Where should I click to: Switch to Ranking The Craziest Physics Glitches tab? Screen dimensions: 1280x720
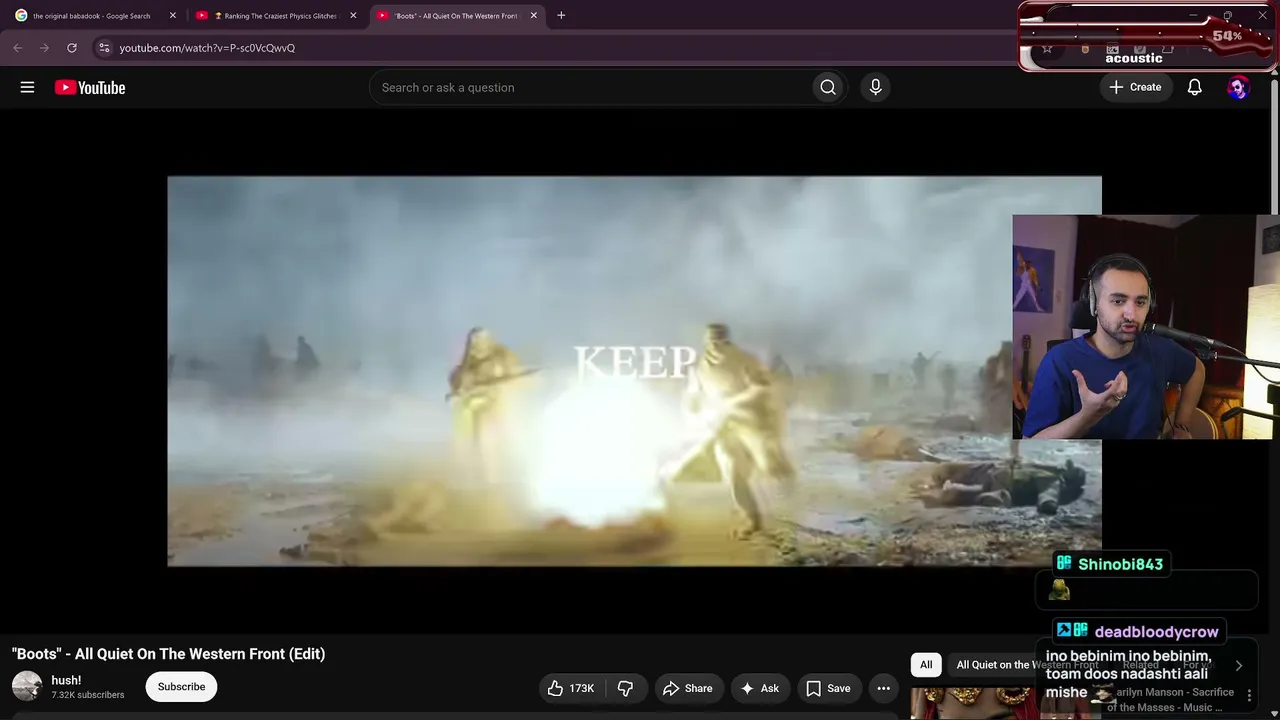coord(276,16)
